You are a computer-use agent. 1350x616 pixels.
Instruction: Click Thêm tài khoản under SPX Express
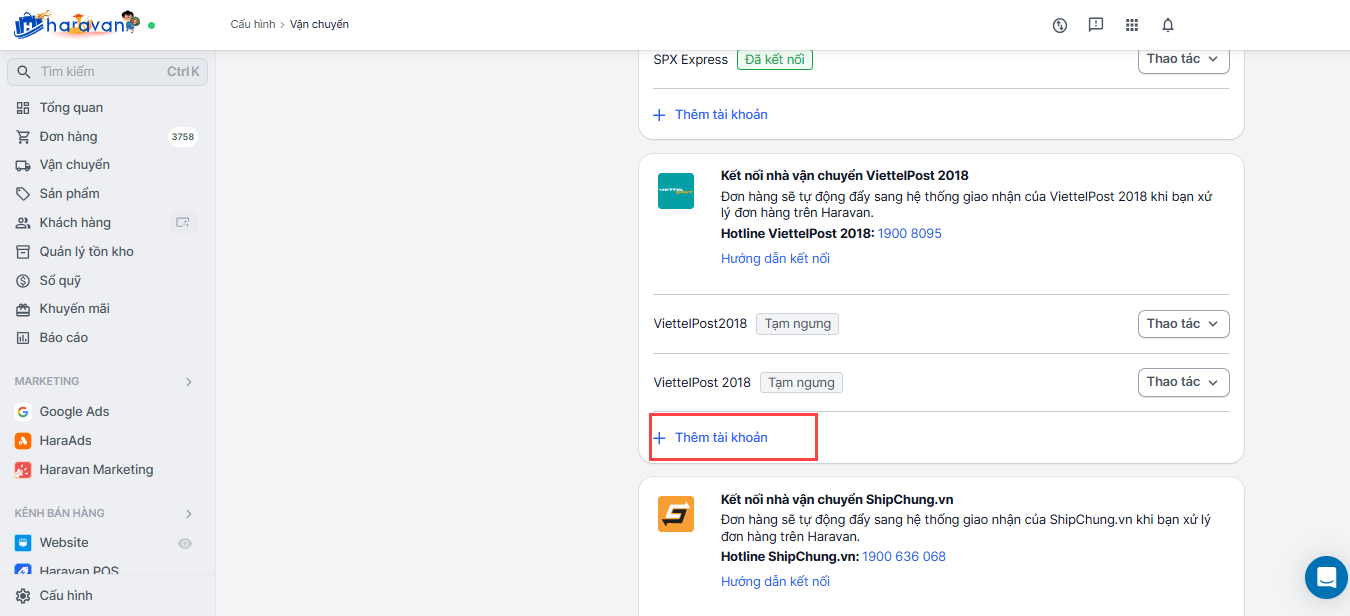point(711,115)
